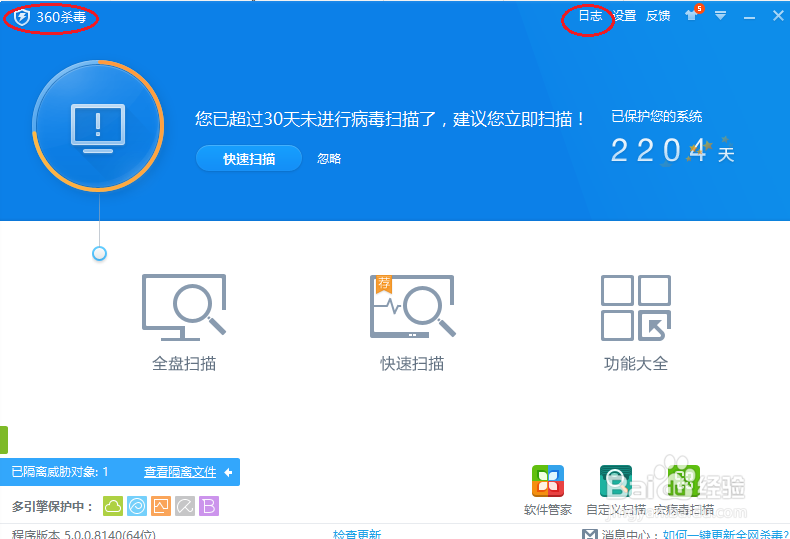Click the 消息中心 mail icon
This screenshot has width=790, height=539.
[589, 534]
